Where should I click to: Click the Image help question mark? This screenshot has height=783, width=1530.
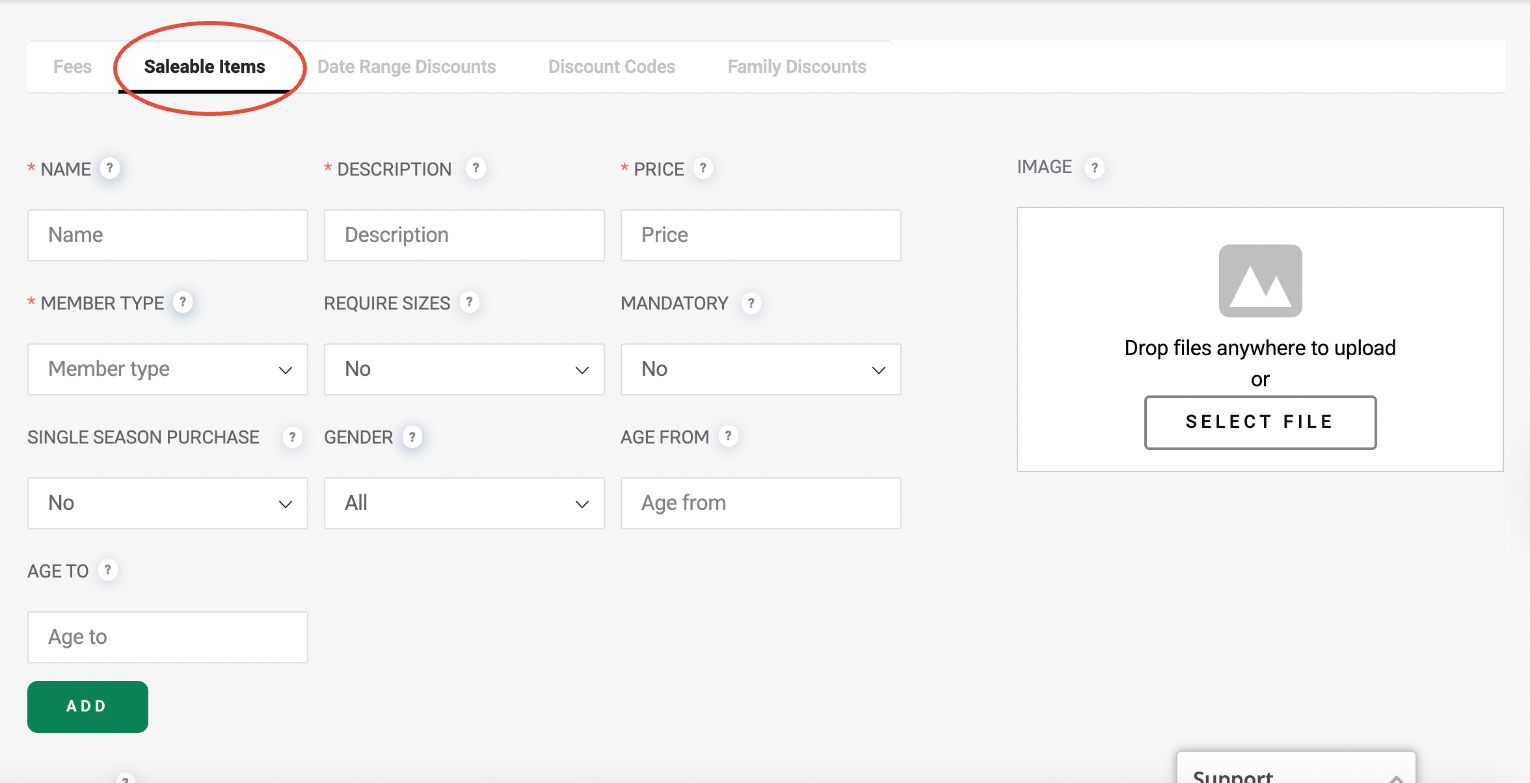[1094, 168]
